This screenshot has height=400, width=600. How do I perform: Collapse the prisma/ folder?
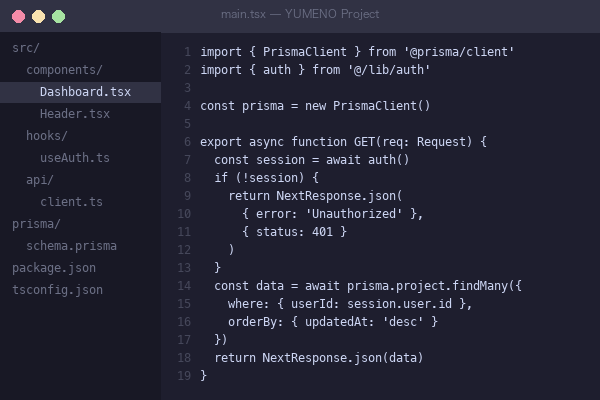[36, 224]
